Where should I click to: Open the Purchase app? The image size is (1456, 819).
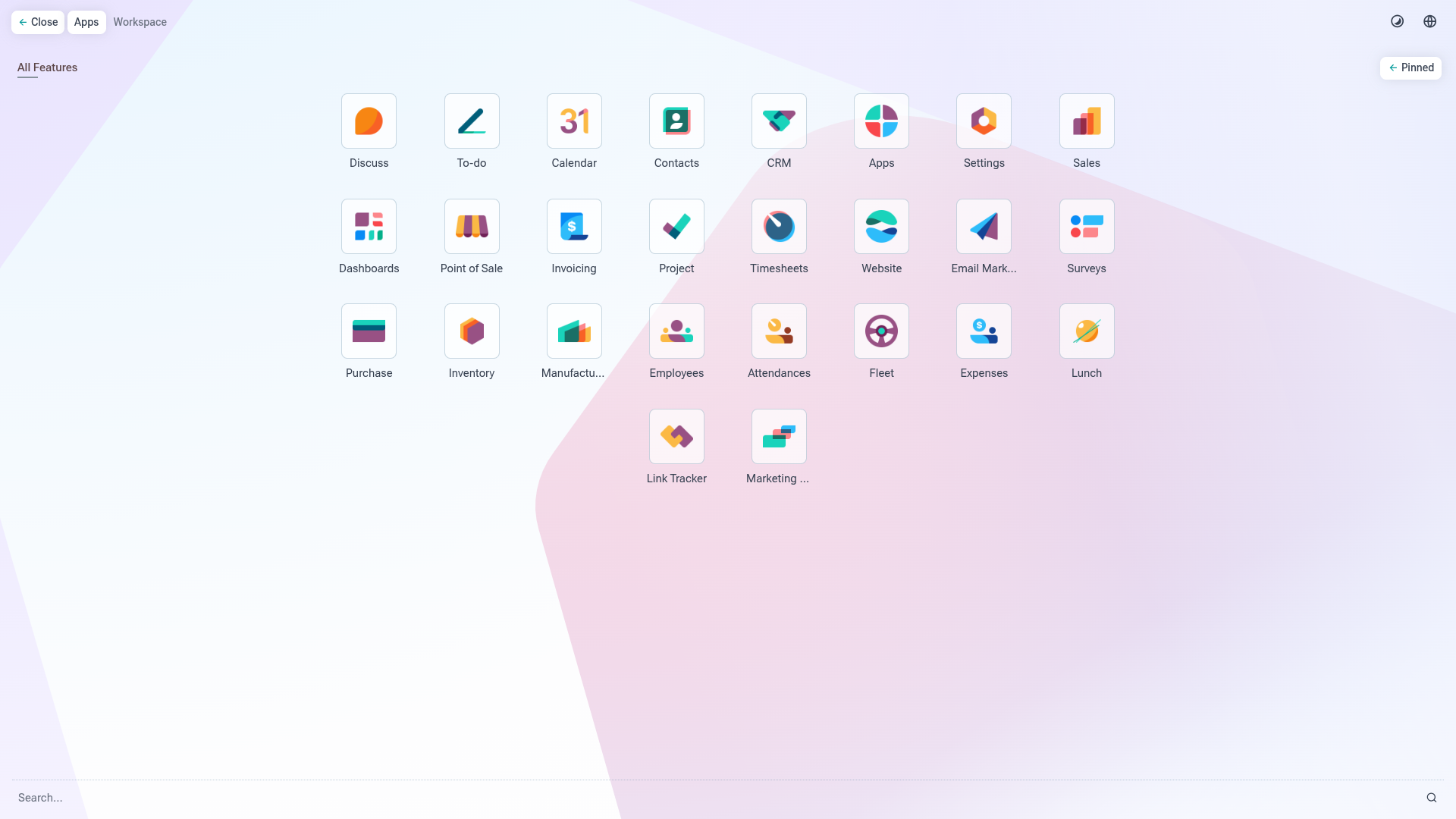[x=369, y=331]
